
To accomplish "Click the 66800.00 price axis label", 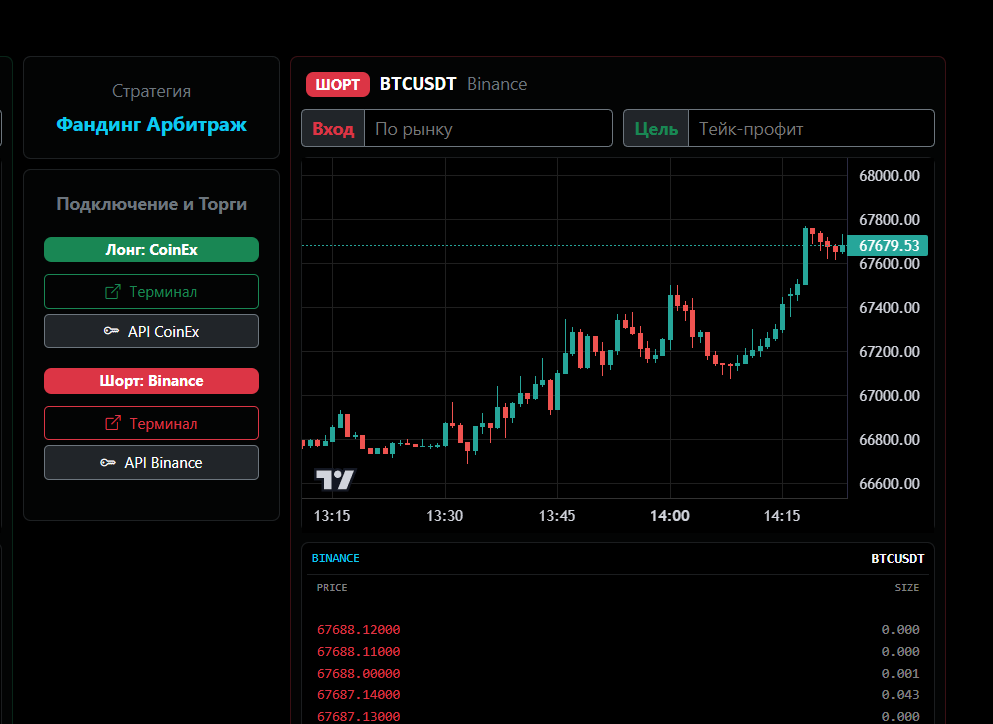I will [889, 440].
